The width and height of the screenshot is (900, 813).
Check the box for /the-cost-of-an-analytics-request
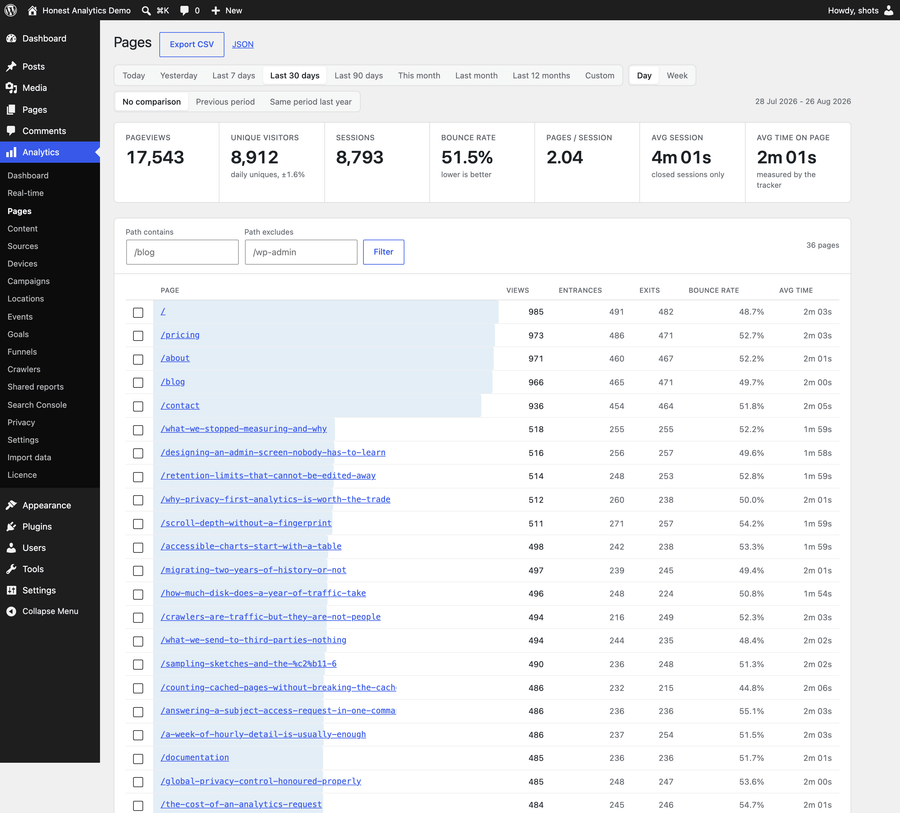point(138,806)
